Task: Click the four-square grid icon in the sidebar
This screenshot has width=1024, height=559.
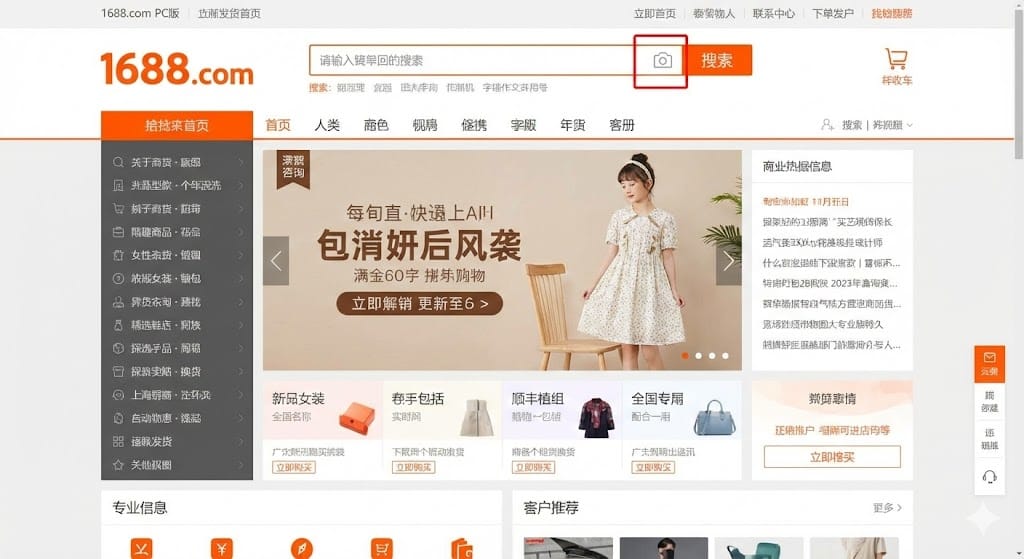Action: pyautogui.click(x=118, y=441)
